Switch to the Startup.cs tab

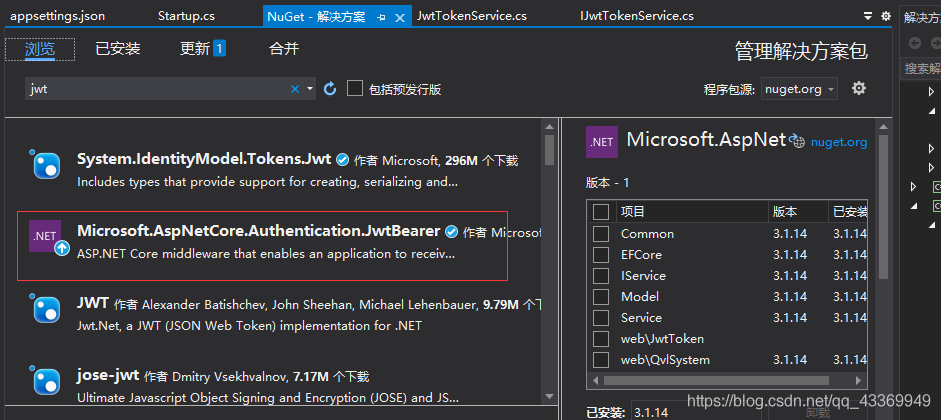(186, 16)
